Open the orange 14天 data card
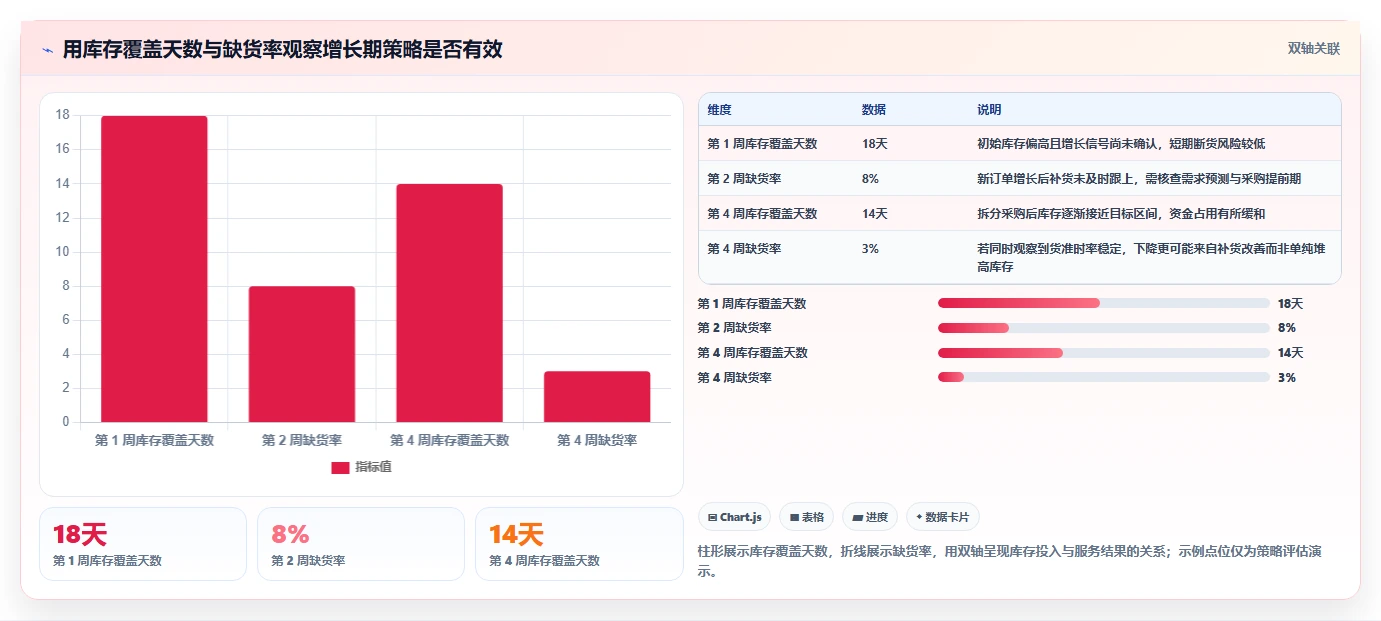Viewport: 1381px width, 621px height. tap(579, 544)
